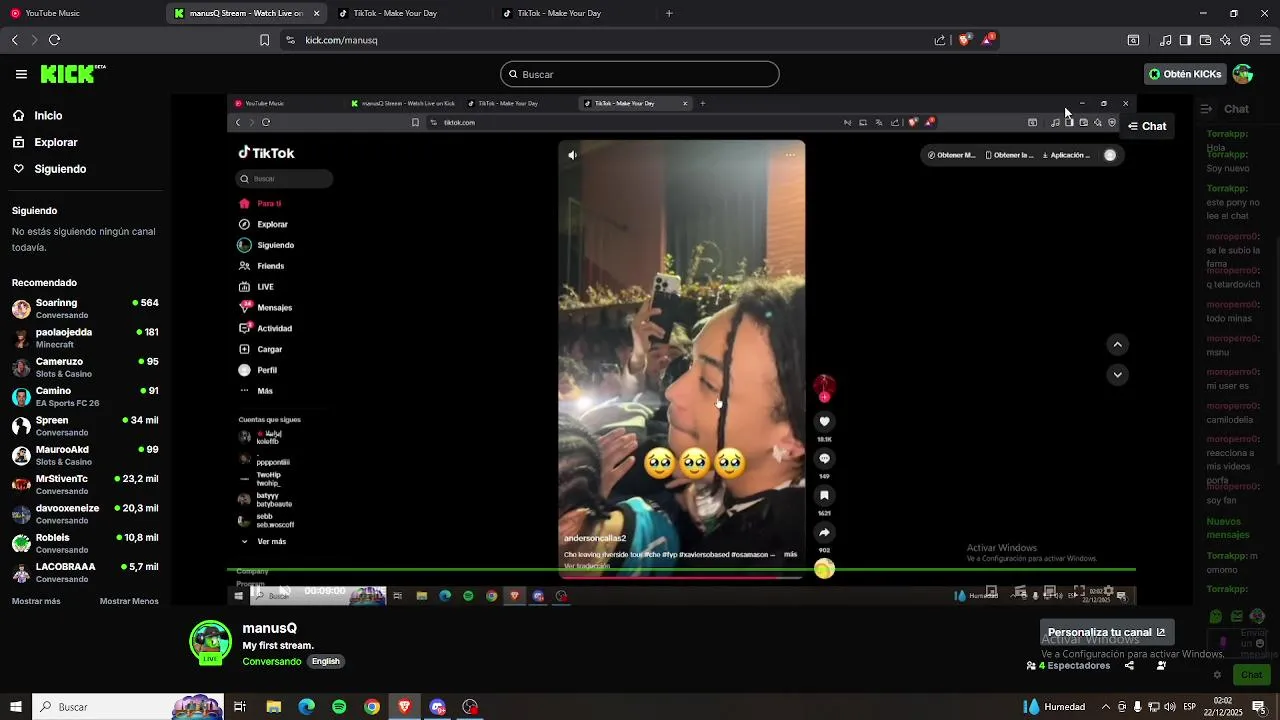Open the Brave Wallet icon

point(1205,40)
